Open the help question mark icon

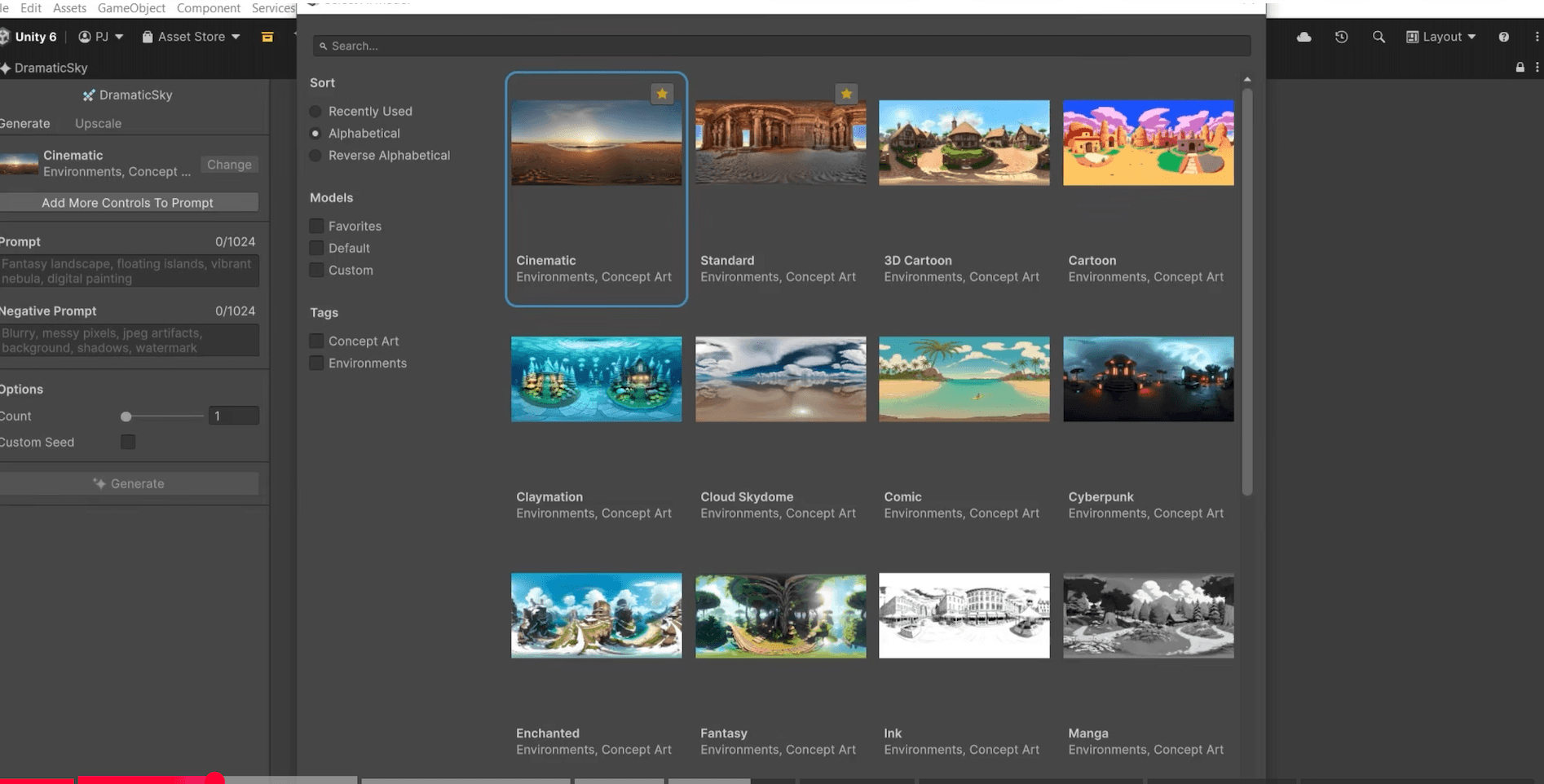(1503, 37)
